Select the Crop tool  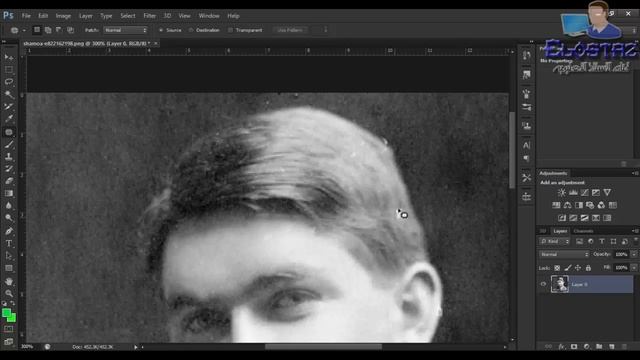tap(9, 107)
